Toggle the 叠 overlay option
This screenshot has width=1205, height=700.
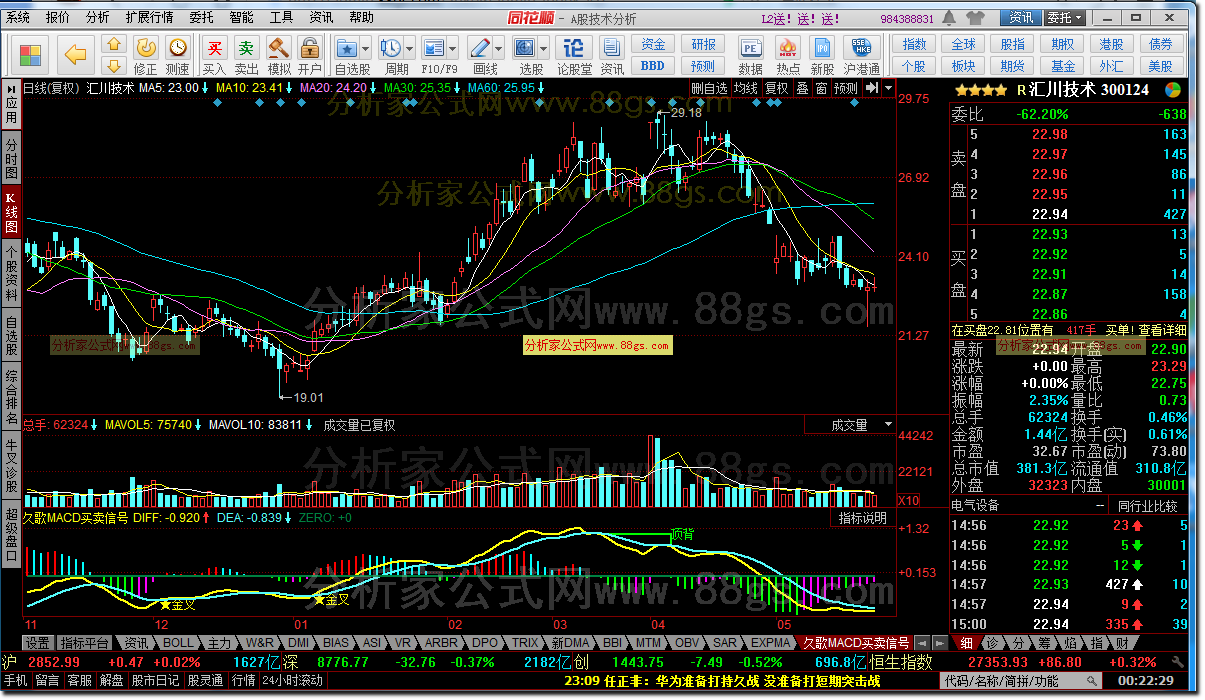801,88
